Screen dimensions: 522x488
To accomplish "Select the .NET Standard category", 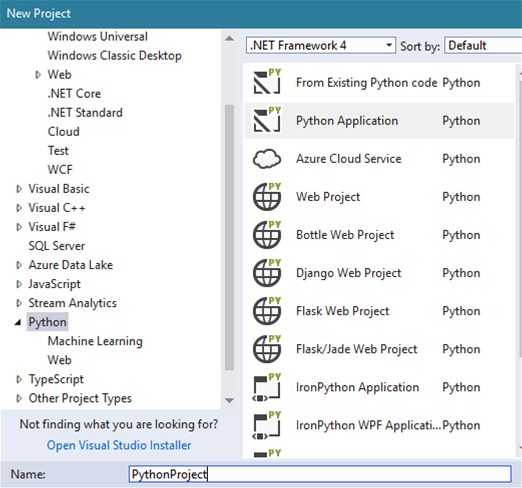I will (85, 112).
